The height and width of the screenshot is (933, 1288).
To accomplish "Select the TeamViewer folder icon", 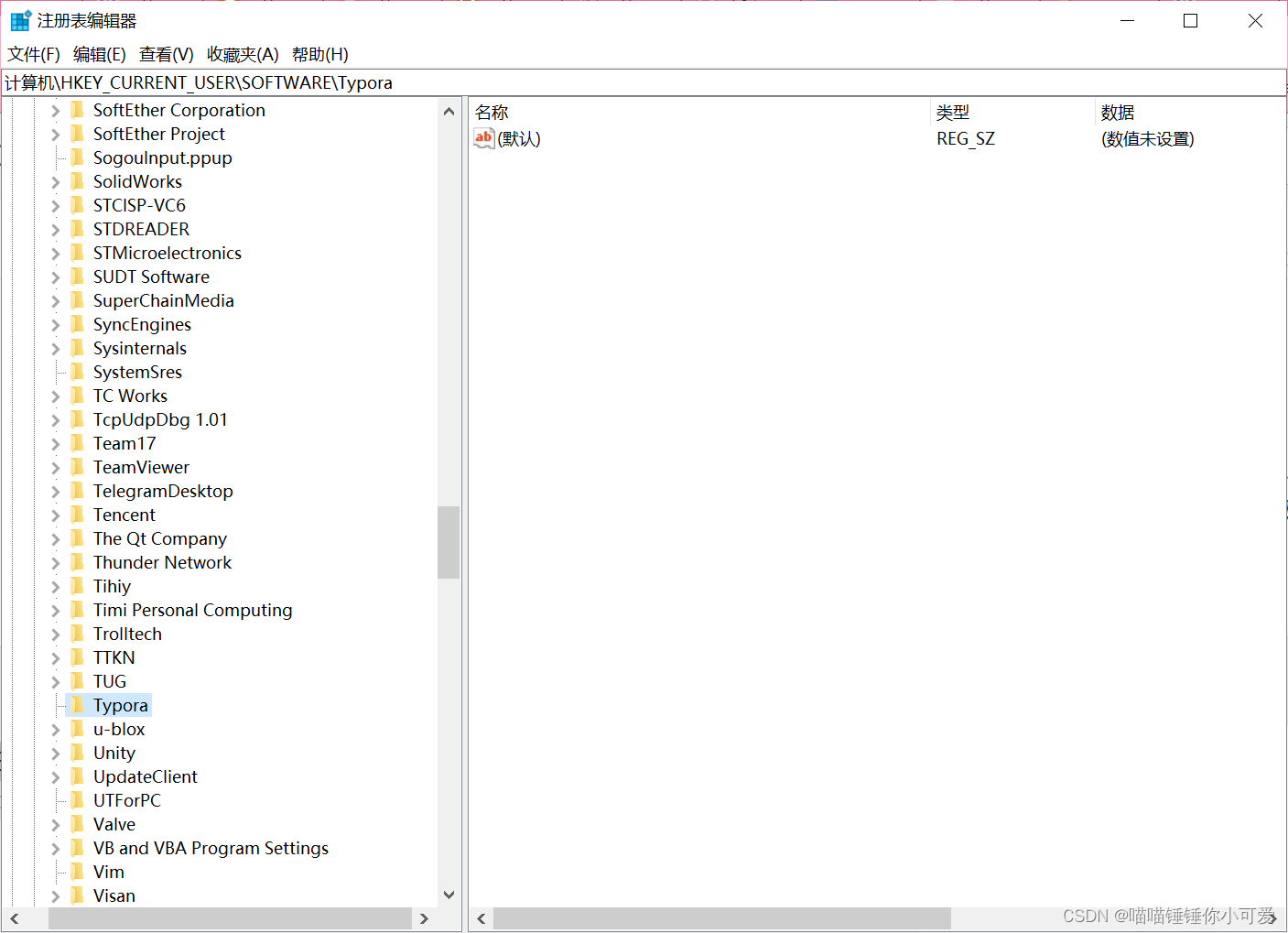I will point(78,467).
